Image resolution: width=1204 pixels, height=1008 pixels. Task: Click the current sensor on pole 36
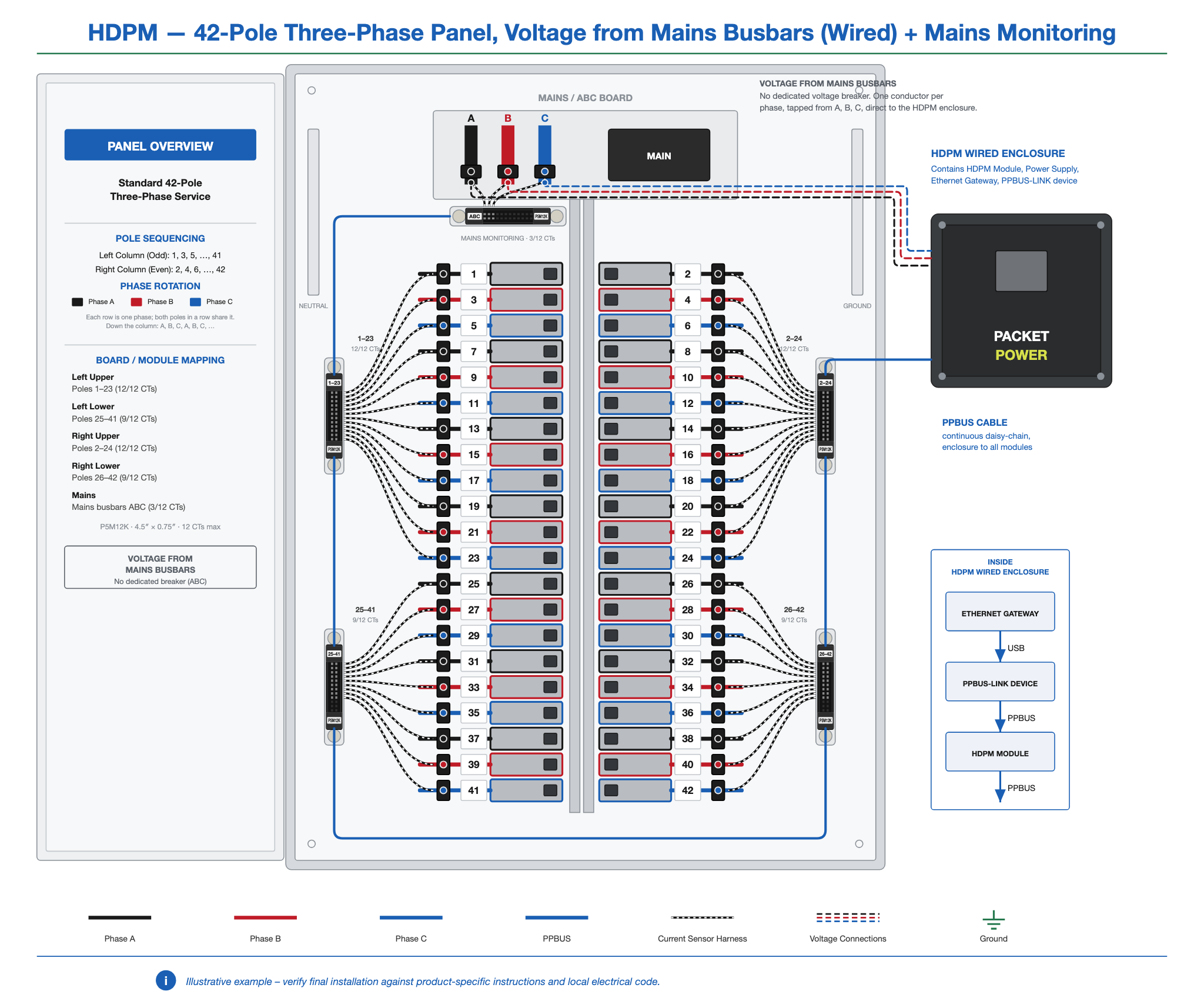718,713
